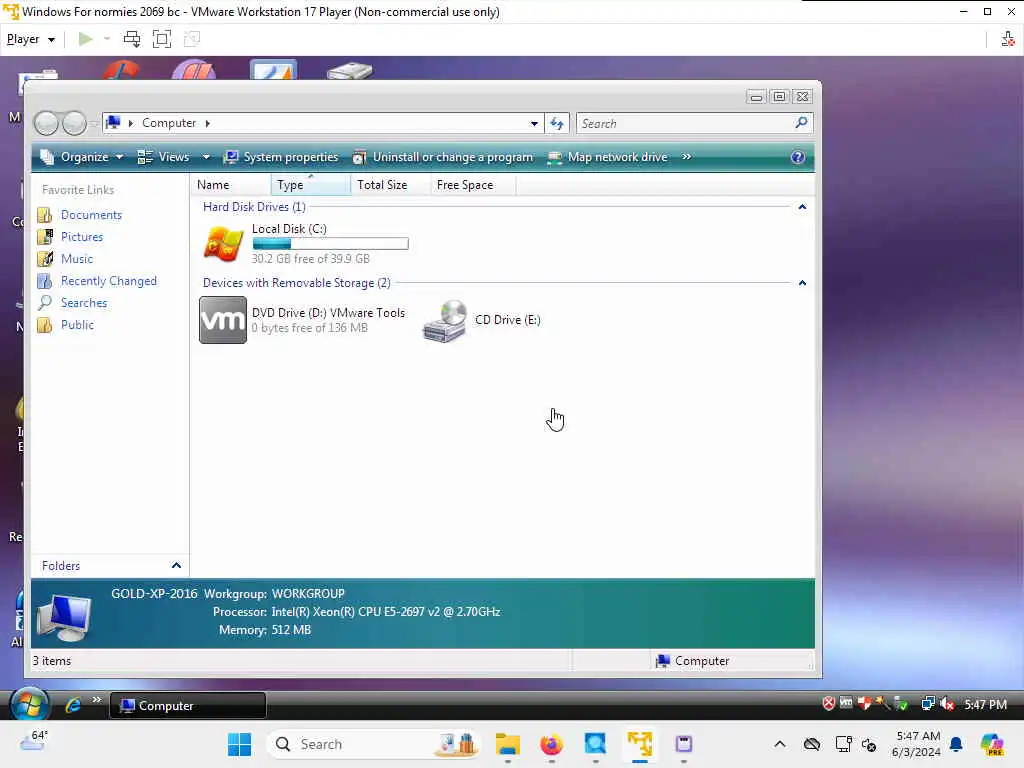The image size is (1024, 768).
Task: Show more toolbar commands chevron
Action: [x=686, y=157]
